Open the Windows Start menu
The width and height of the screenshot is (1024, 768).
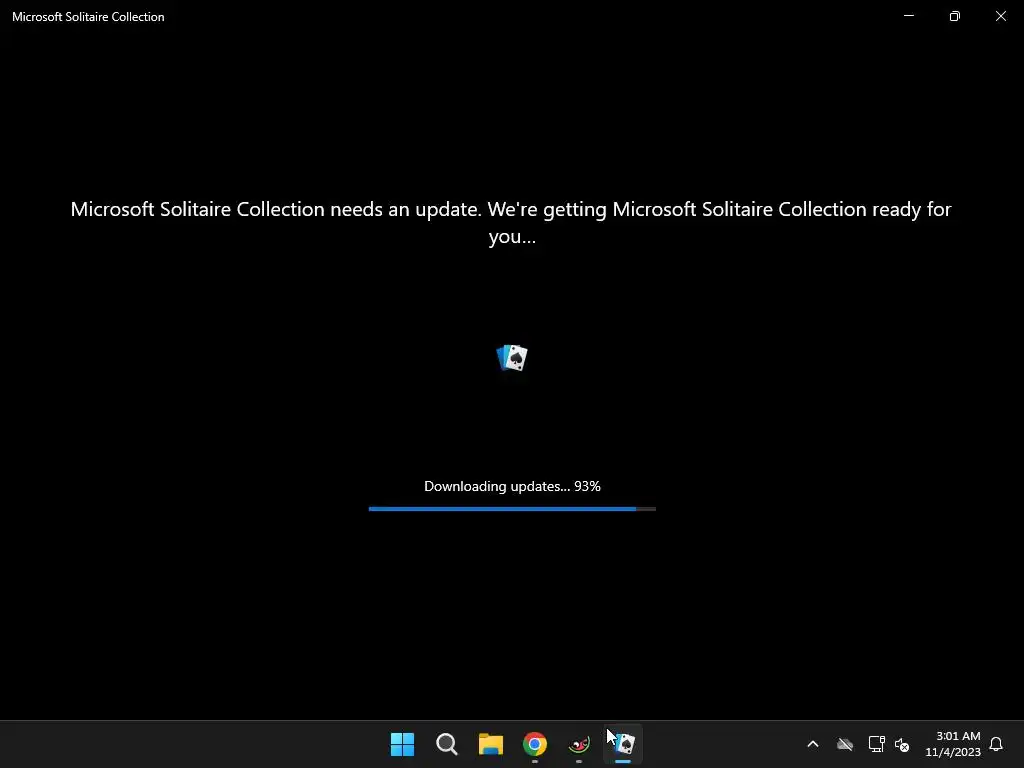402,744
